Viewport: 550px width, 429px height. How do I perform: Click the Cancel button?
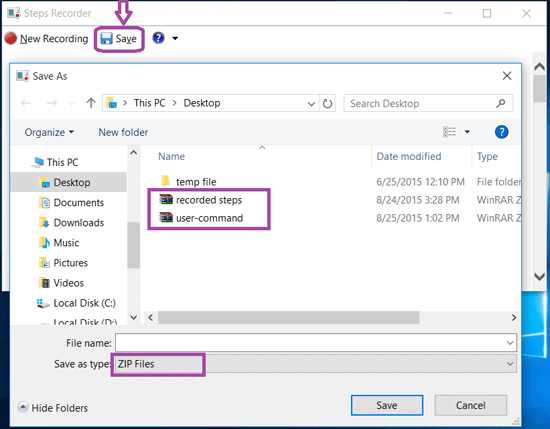pyautogui.click(x=471, y=405)
